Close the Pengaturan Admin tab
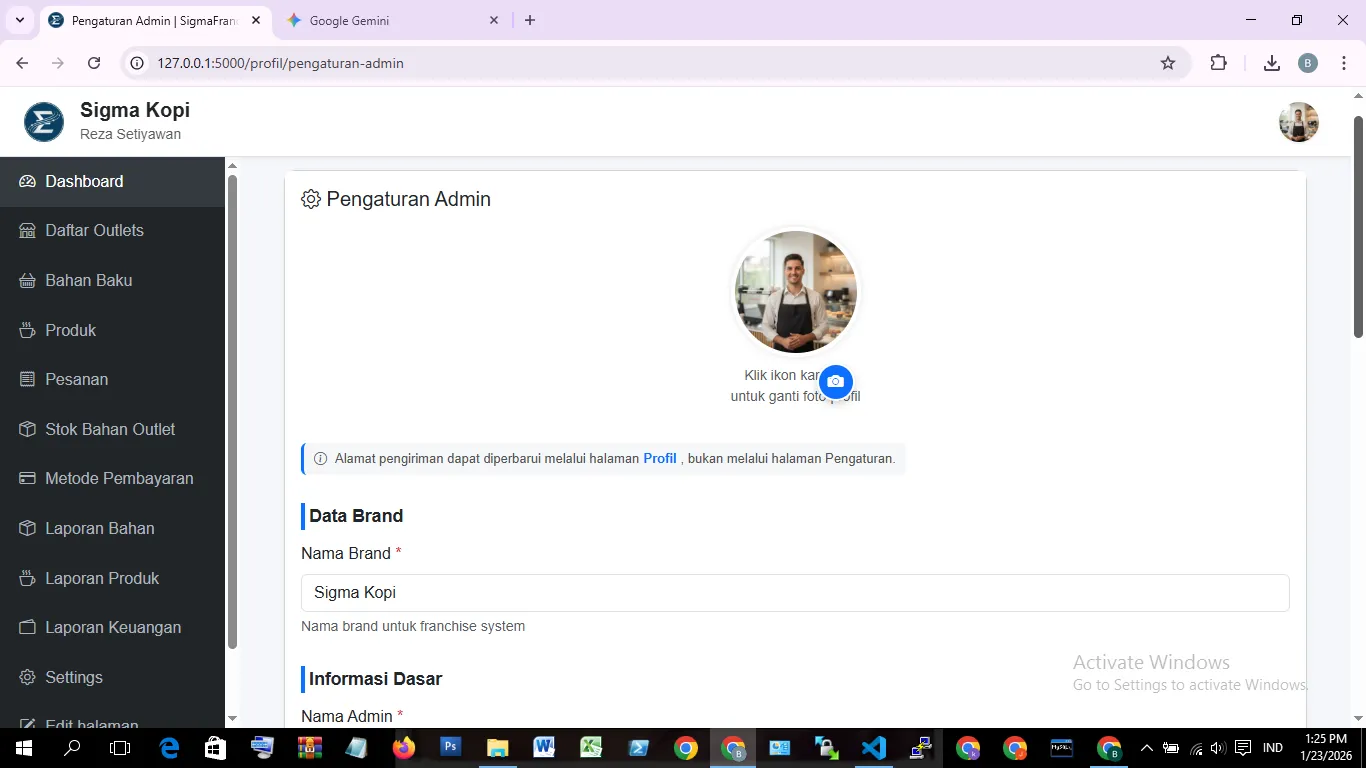The width and height of the screenshot is (1366, 768). click(x=256, y=20)
